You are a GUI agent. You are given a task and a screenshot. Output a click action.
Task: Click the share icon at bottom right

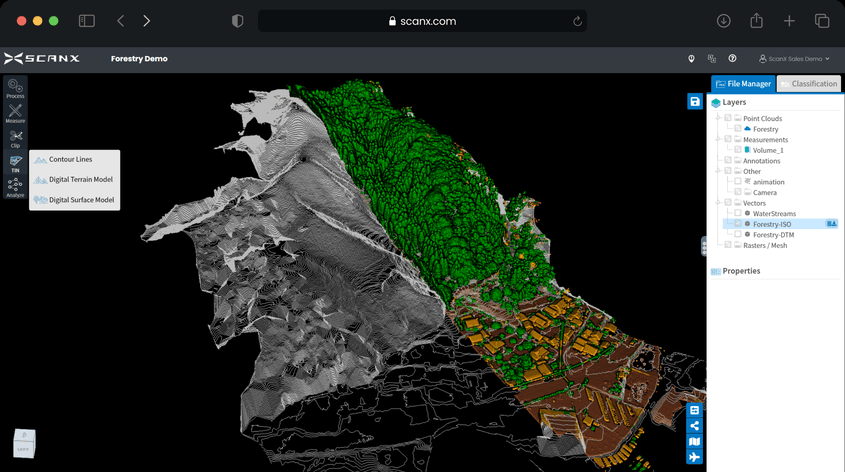click(x=694, y=426)
